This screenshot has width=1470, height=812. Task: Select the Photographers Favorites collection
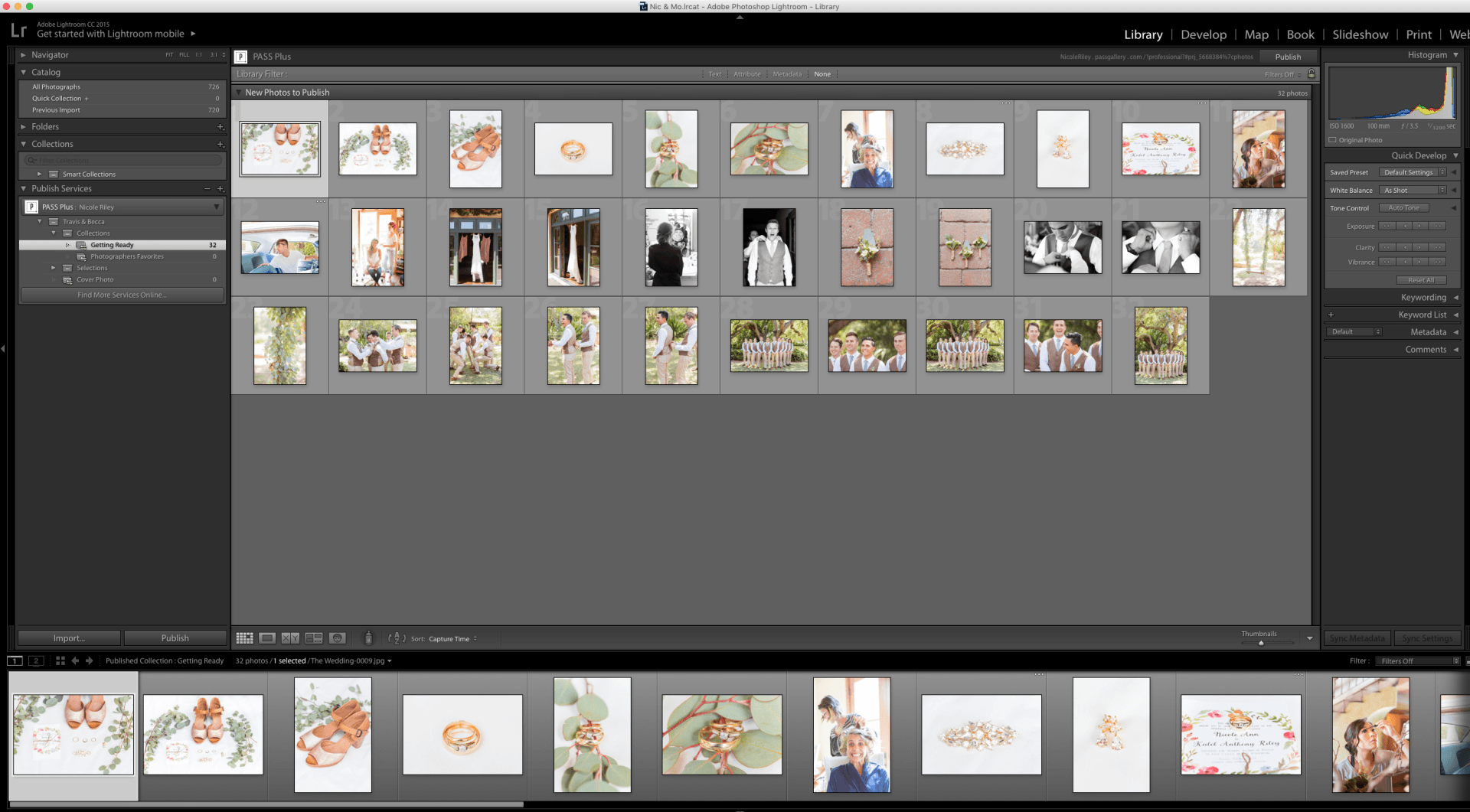[126, 256]
